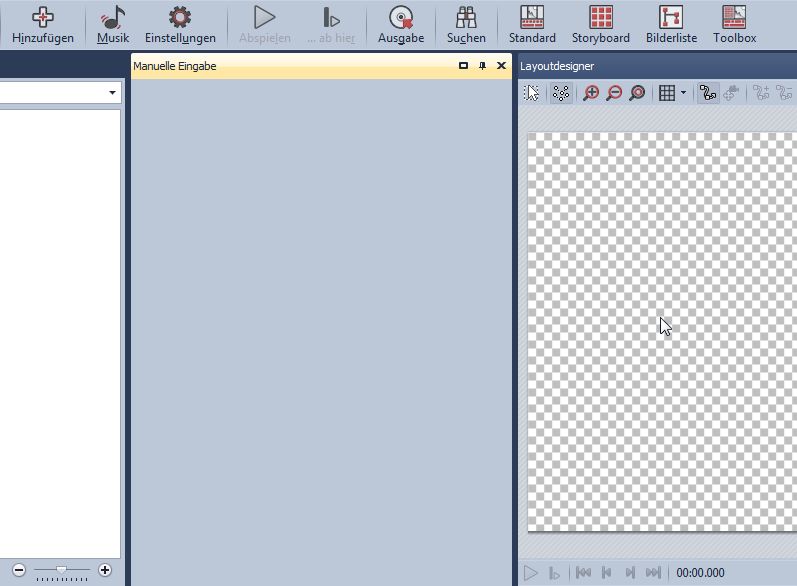Switch to Storyboard view
The height and width of the screenshot is (586, 797).
600,24
